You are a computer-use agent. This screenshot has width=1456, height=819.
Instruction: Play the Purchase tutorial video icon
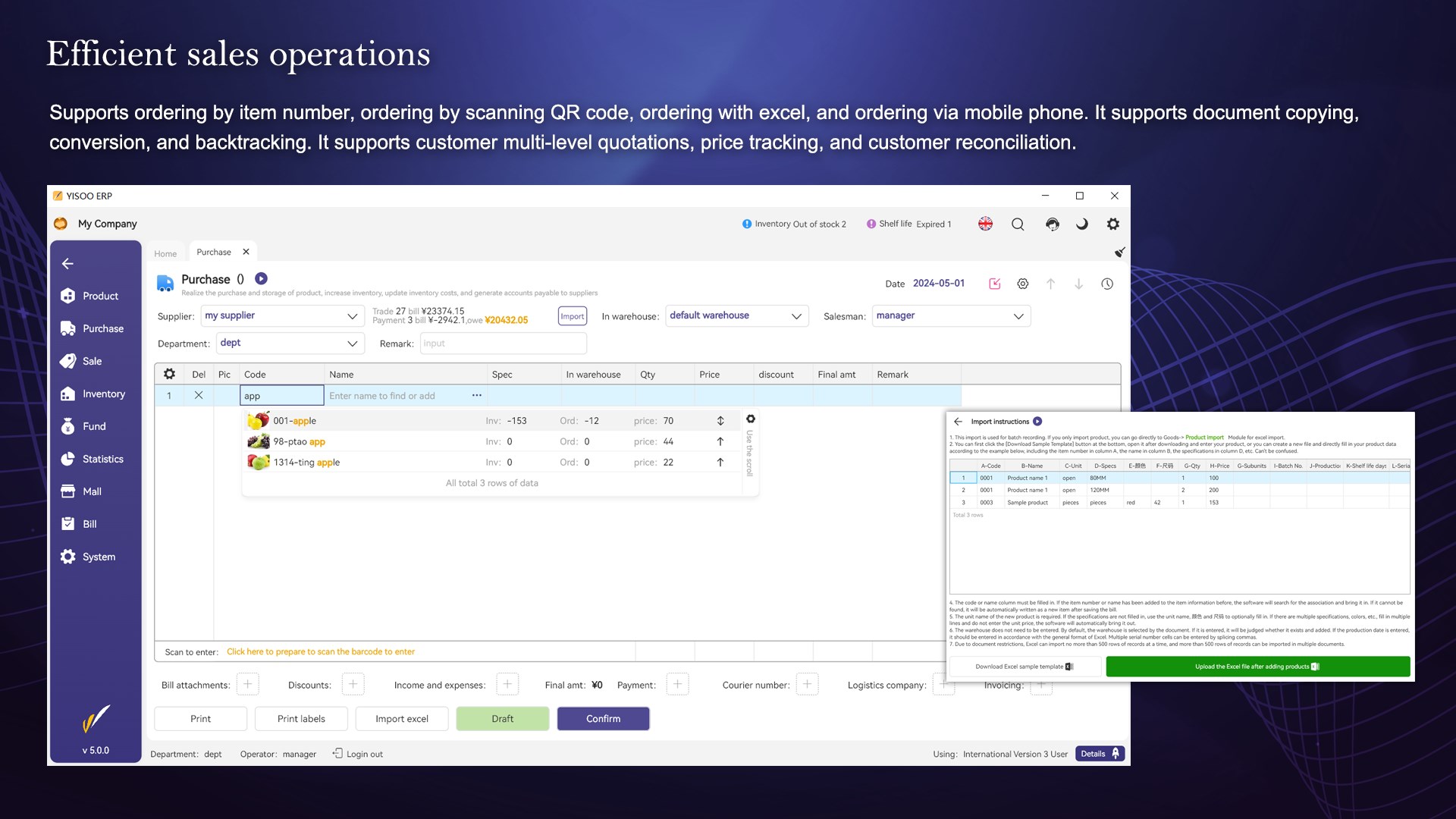pos(261,278)
